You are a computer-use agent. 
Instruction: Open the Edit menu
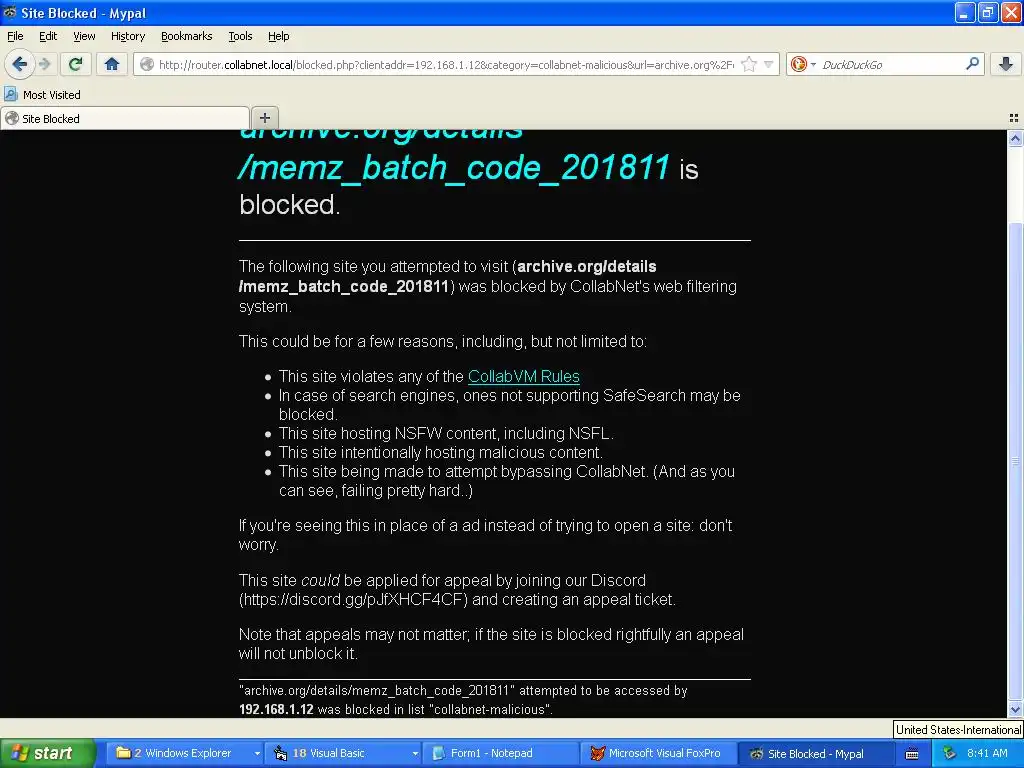coord(48,36)
